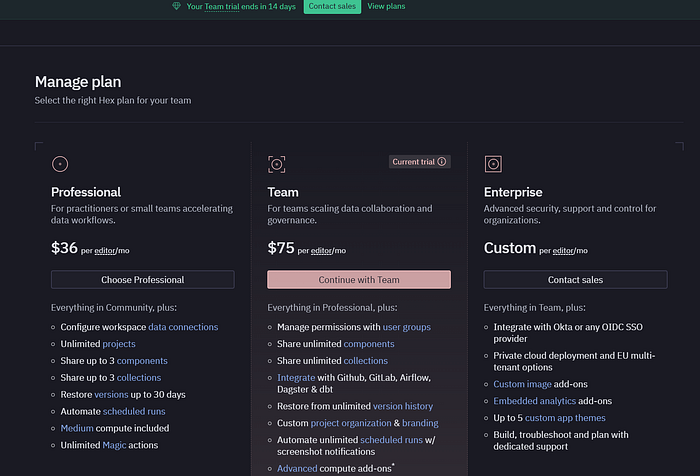Open the projects link under Professional

[x=119, y=344]
